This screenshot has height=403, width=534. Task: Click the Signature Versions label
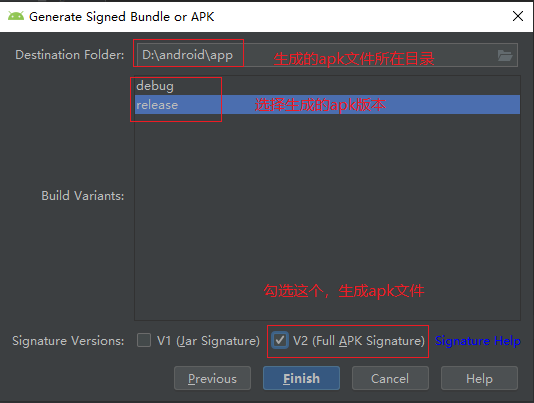tap(68, 341)
